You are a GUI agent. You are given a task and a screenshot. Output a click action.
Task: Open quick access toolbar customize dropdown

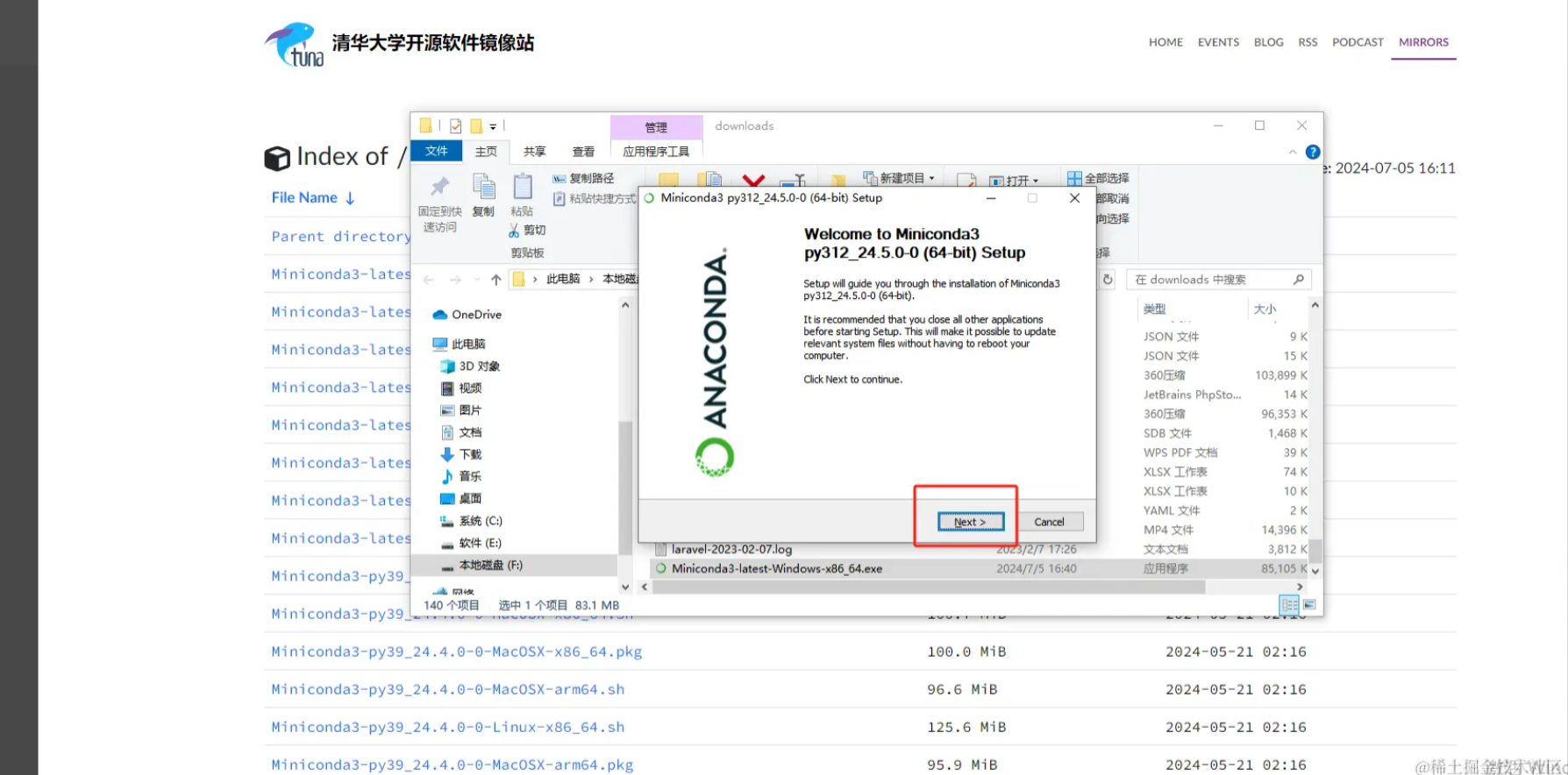point(493,127)
